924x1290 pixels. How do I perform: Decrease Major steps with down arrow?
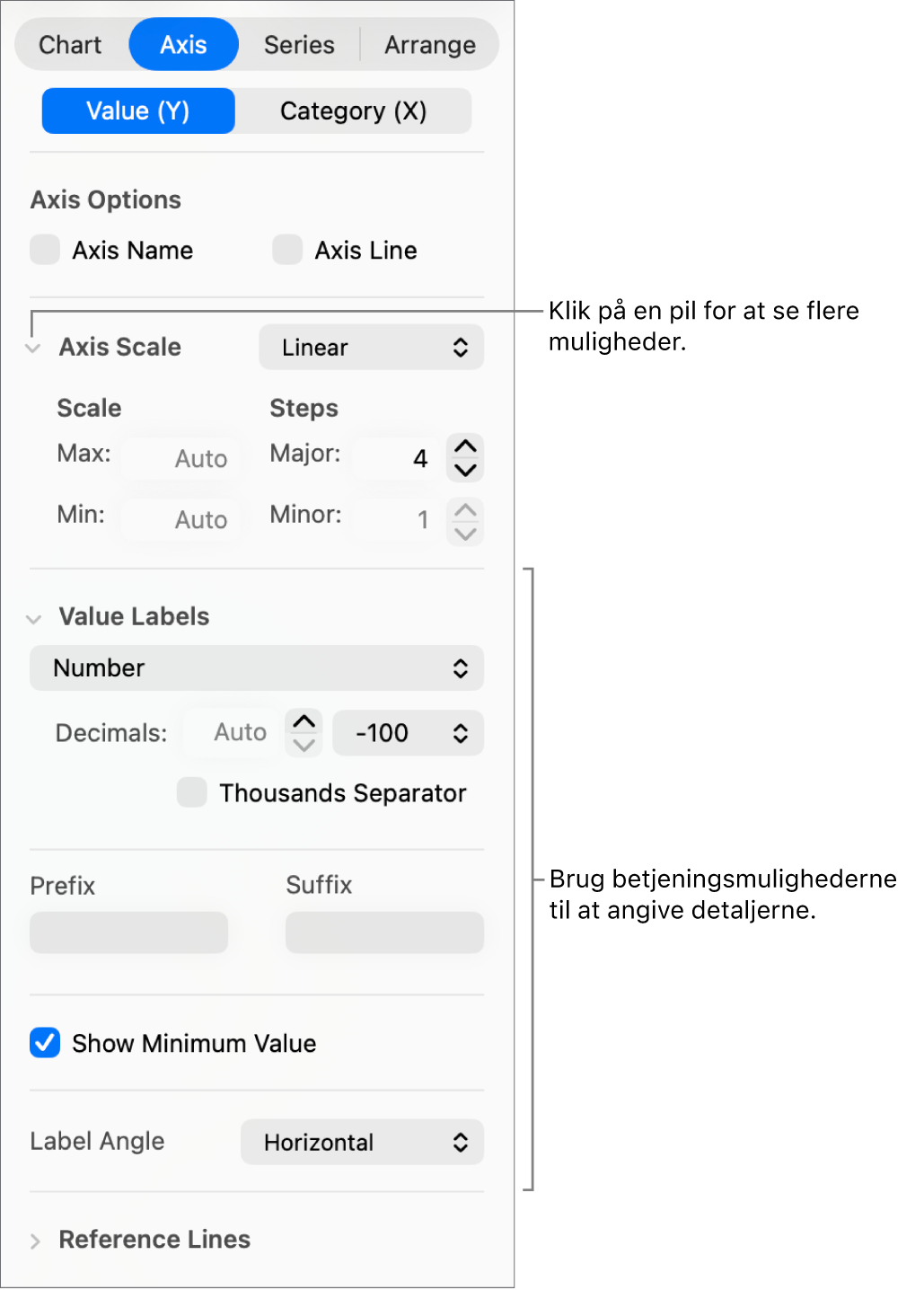pos(465,470)
